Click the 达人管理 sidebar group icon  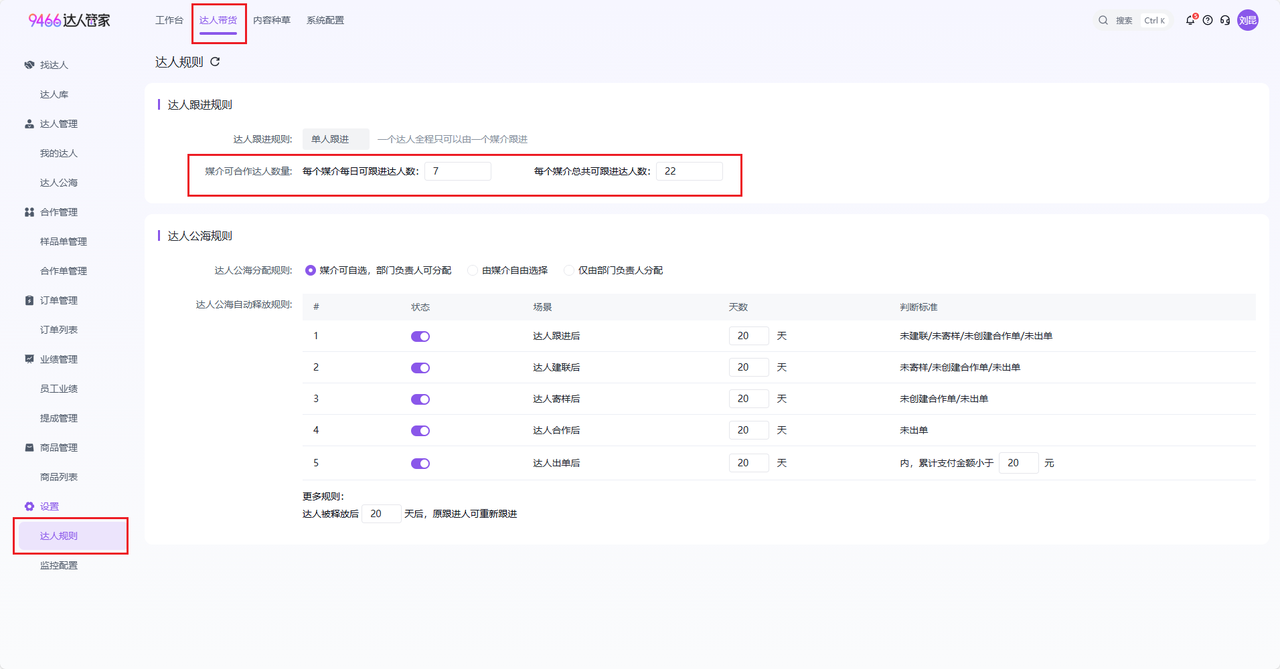29,124
